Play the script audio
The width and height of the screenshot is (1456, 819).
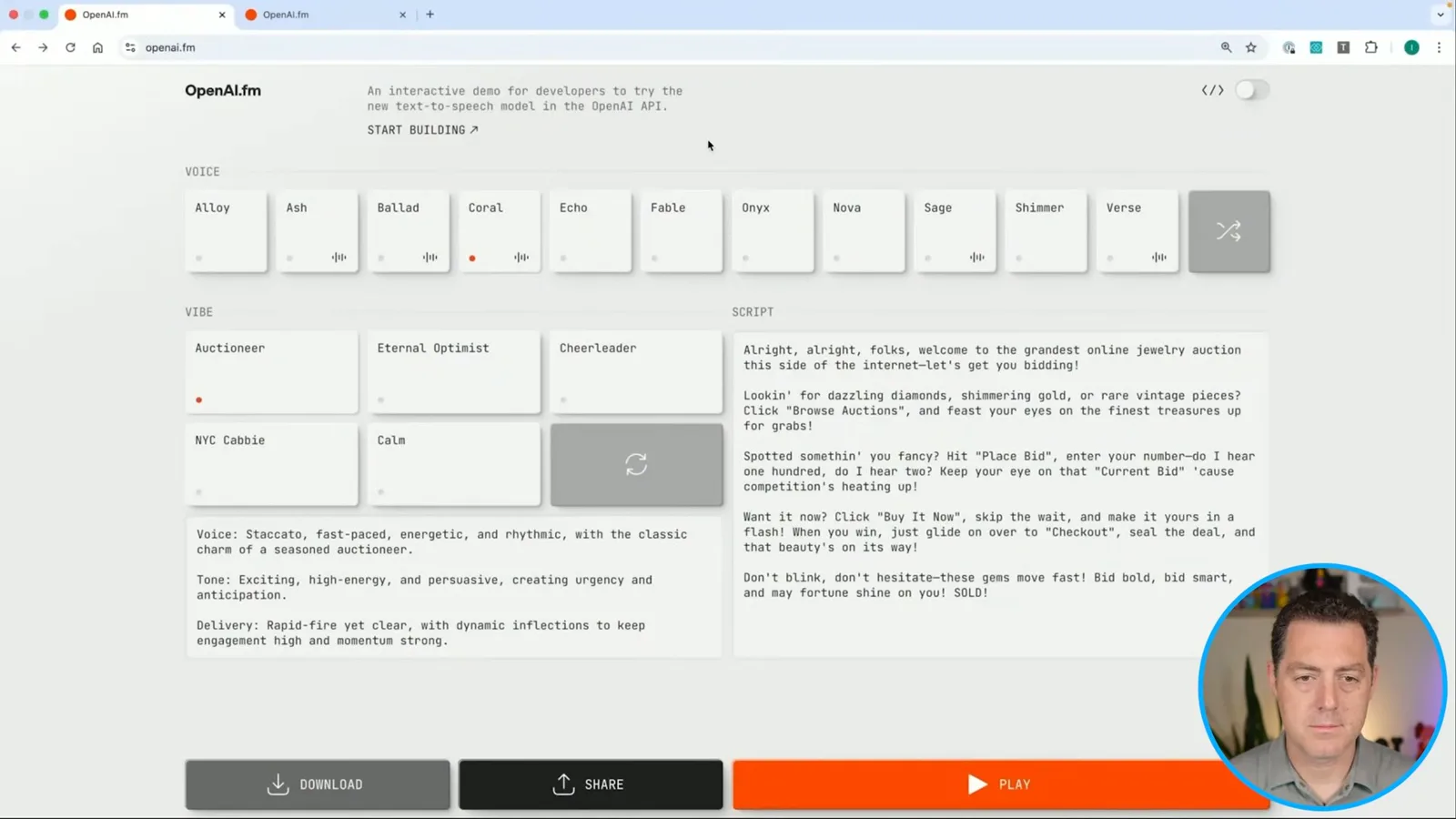coord(1000,784)
